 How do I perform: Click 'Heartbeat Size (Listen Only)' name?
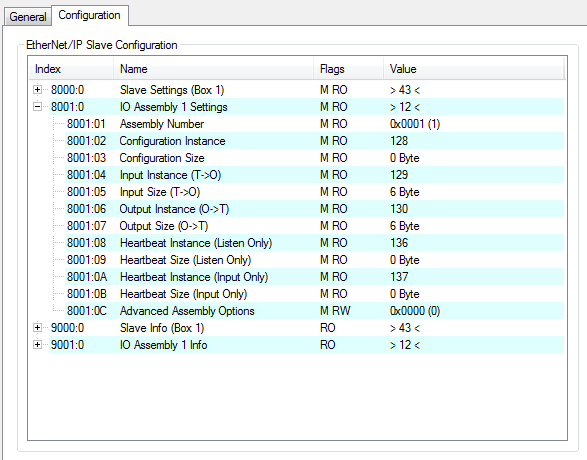click(x=185, y=260)
